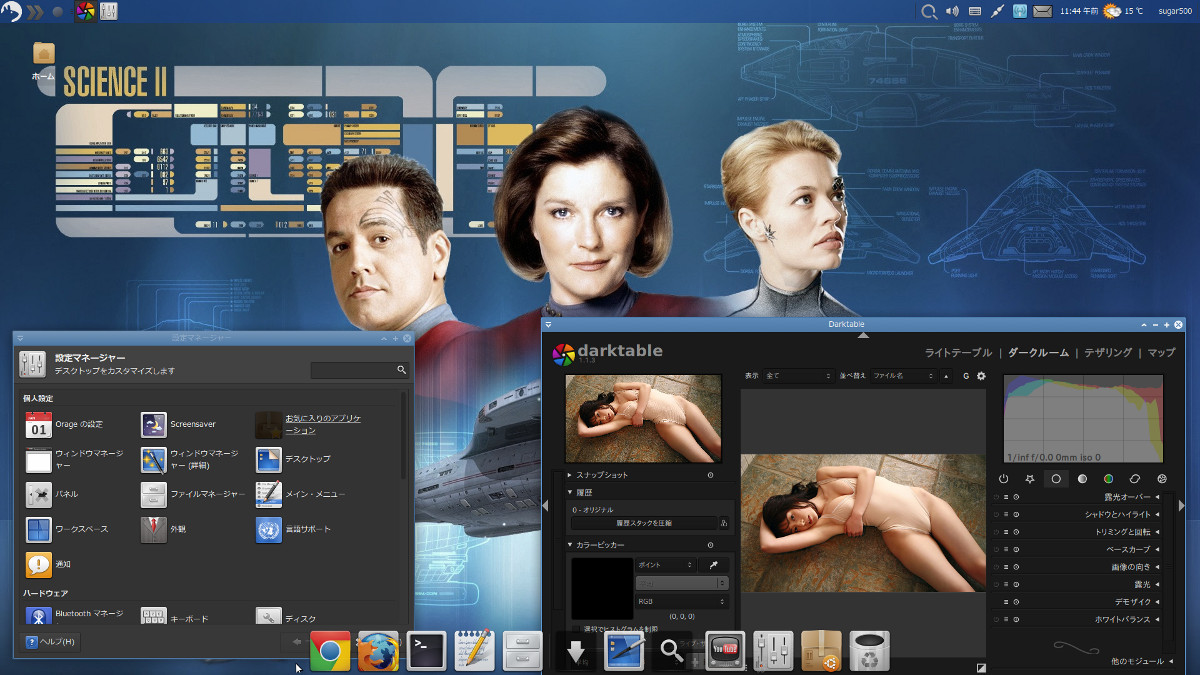Toggle the sort order arrow button

947,376
